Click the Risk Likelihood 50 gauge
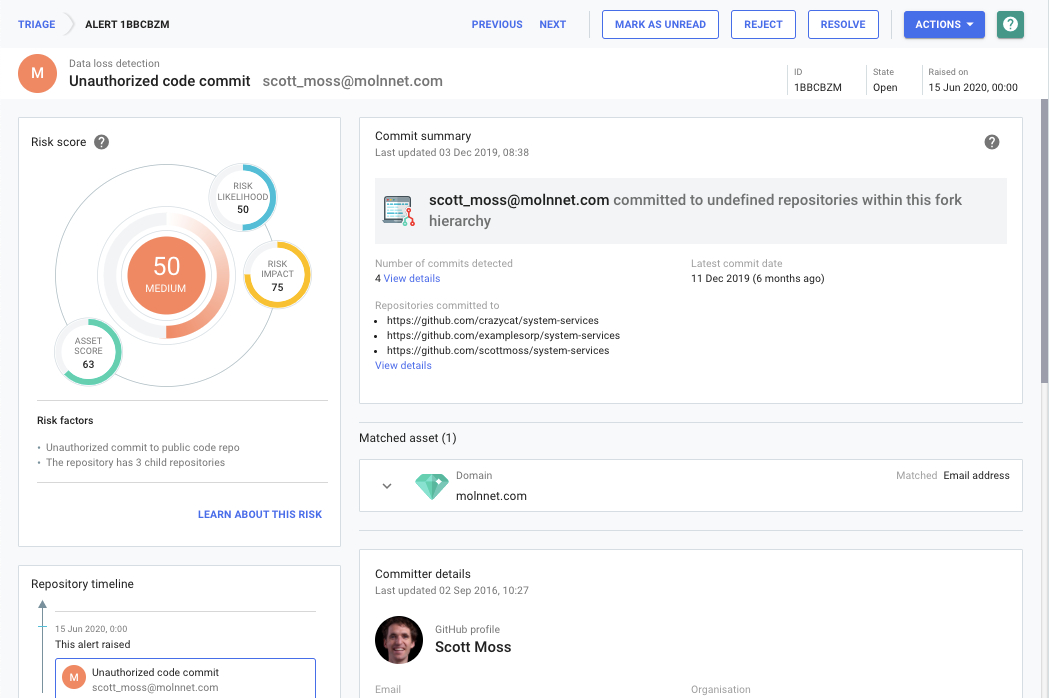 coord(242,197)
